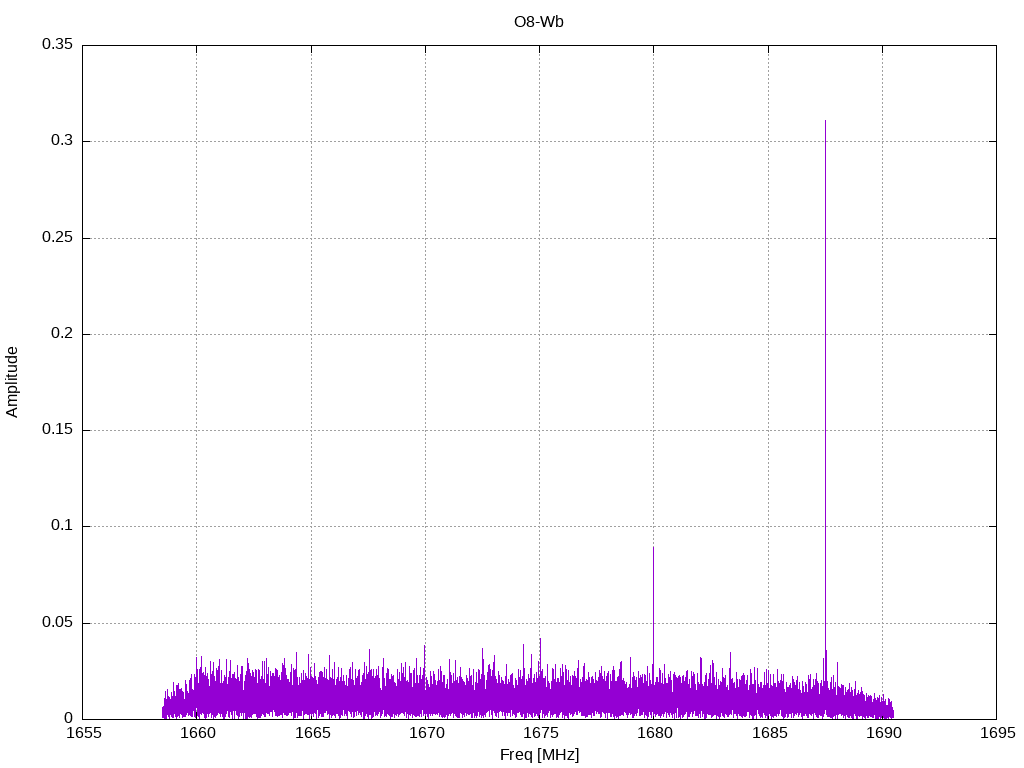Click the 0.25 y-axis tick label
The width and height of the screenshot is (1024, 768).
click(57, 238)
